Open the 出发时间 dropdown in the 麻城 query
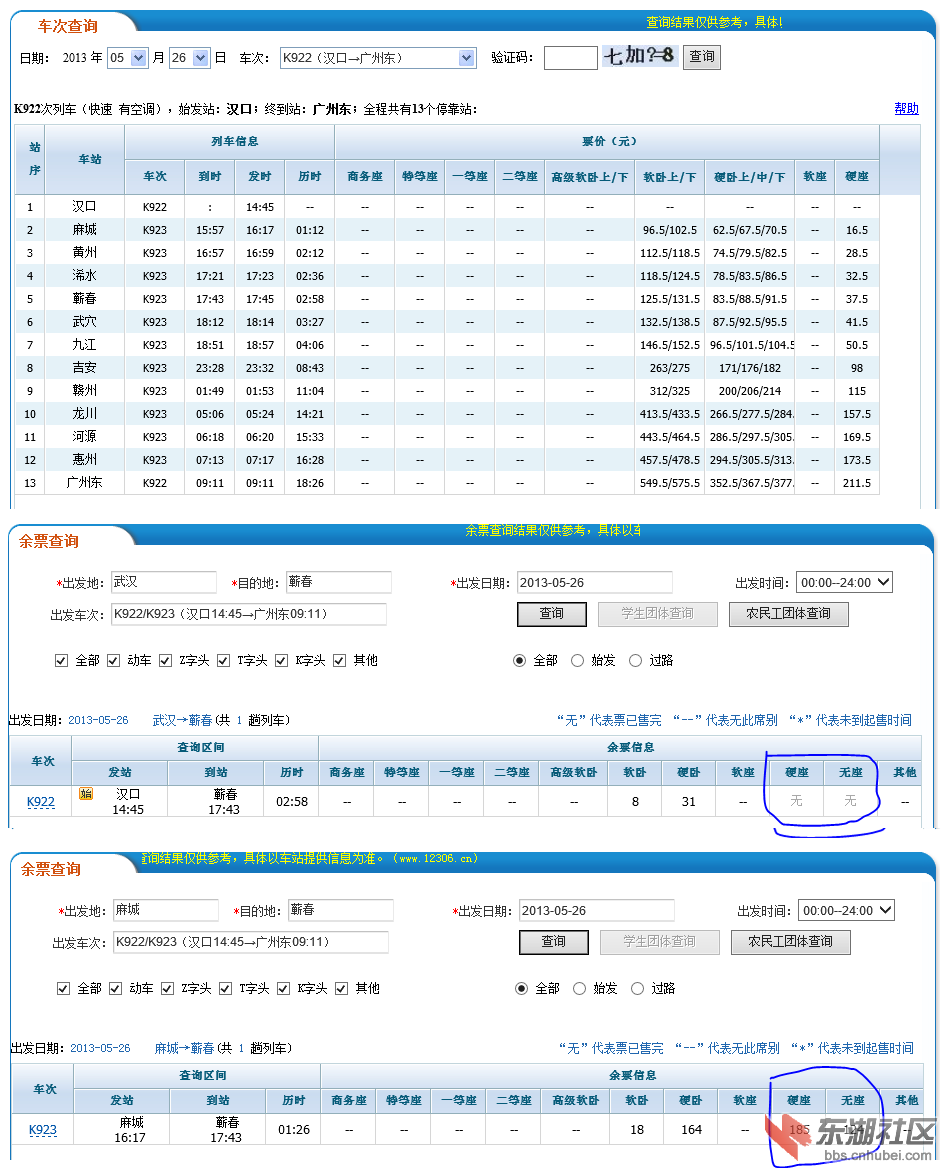Image resolution: width=945 pixels, height=1168 pixels. [x=847, y=910]
